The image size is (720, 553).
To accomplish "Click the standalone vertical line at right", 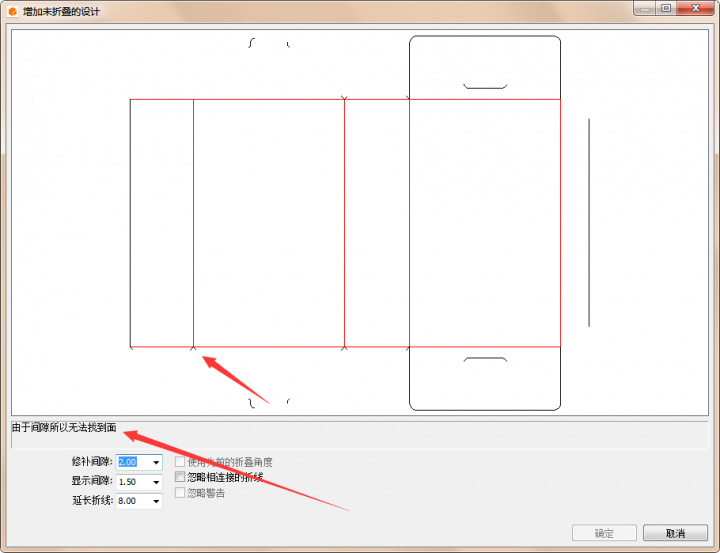I will [x=589, y=222].
